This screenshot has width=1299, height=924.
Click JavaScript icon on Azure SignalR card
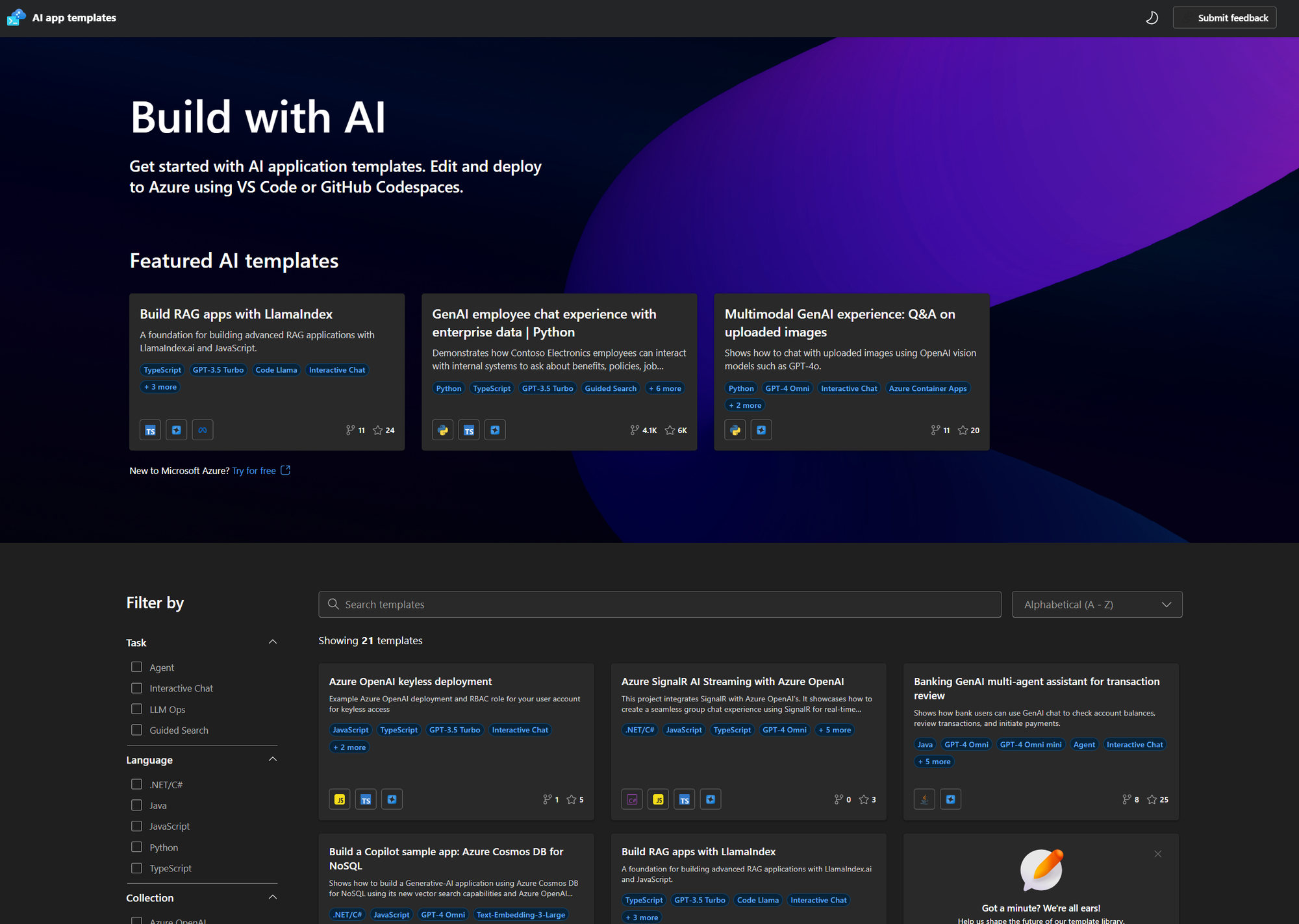pyautogui.click(x=658, y=799)
